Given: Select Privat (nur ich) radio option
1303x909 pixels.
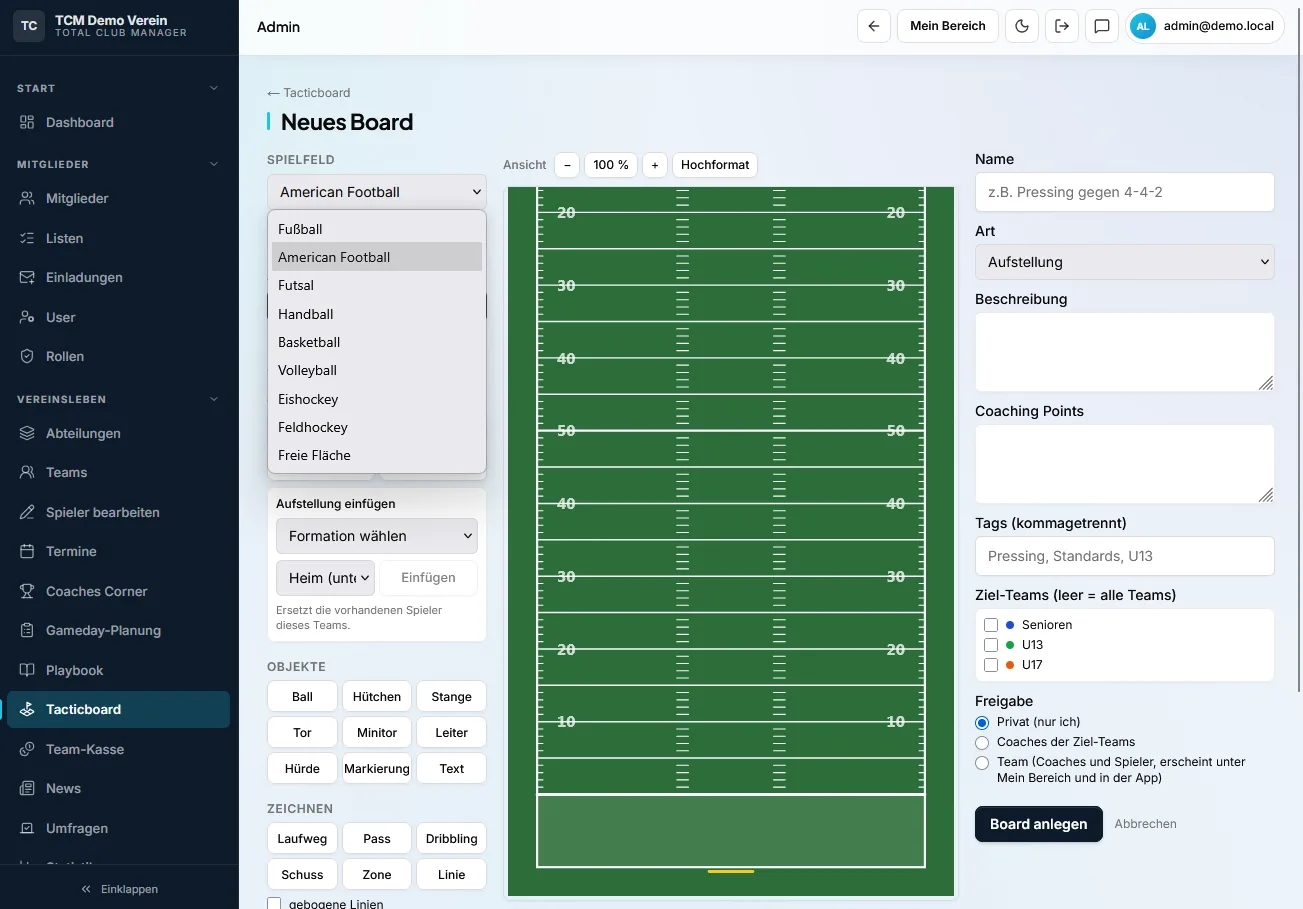Looking at the screenshot, I should pyautogui.click(x=982, y=722).
